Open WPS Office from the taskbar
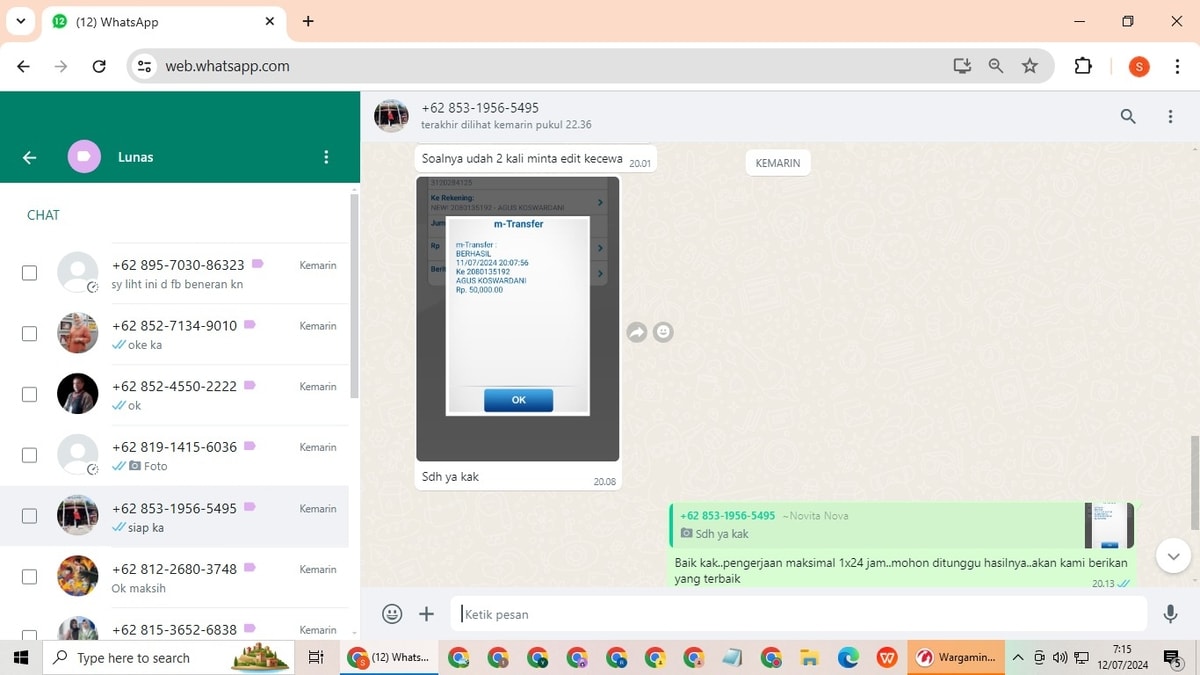 (887, 658)
